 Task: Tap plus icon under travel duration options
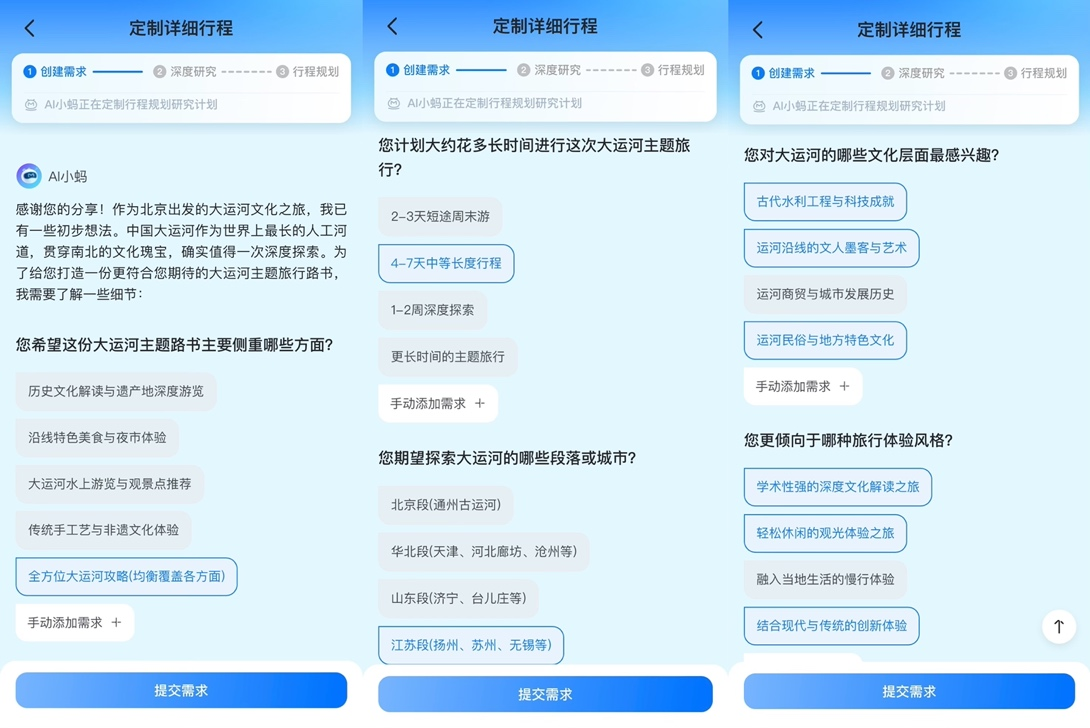tap(480, 403)
